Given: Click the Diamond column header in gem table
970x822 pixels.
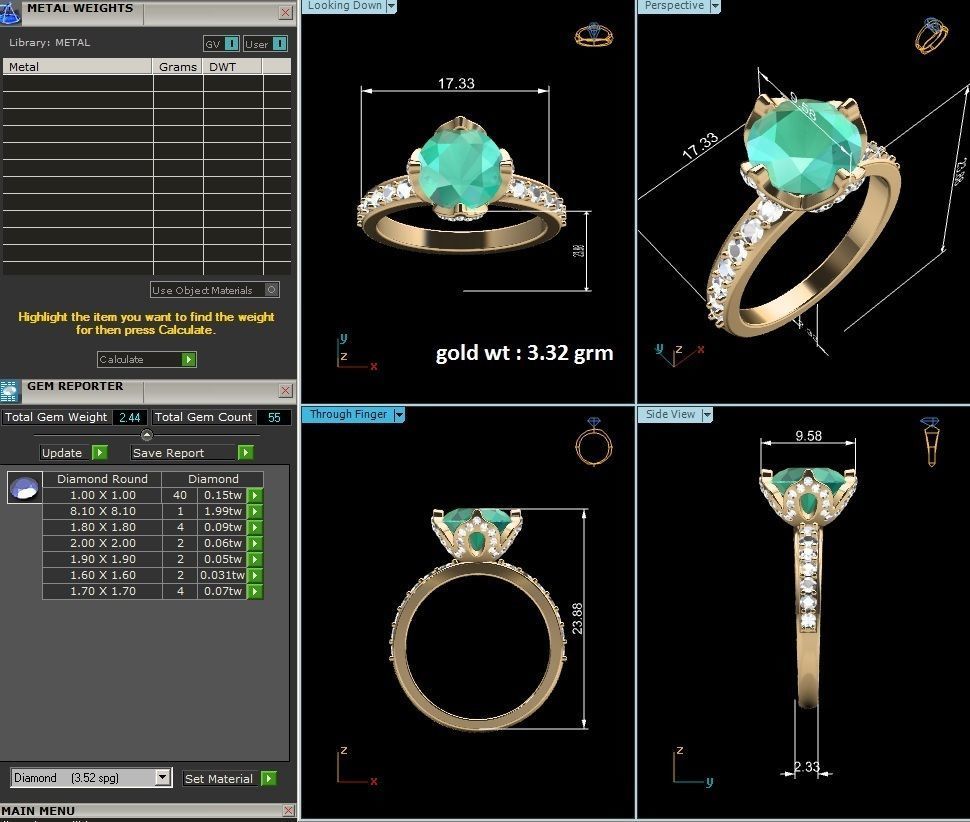Looking at the screenshot, I should [x=213, y=479].
